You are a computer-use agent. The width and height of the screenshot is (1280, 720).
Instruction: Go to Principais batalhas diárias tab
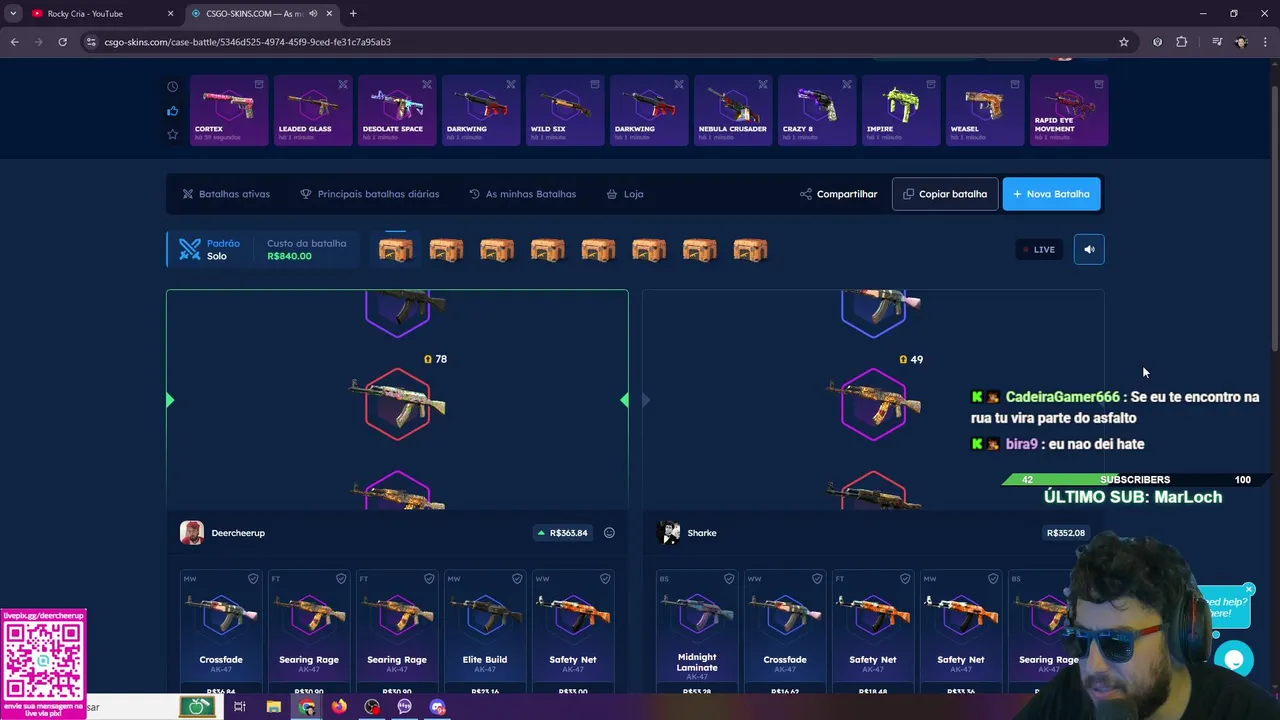pyautogui.click(x=369, y=194)
